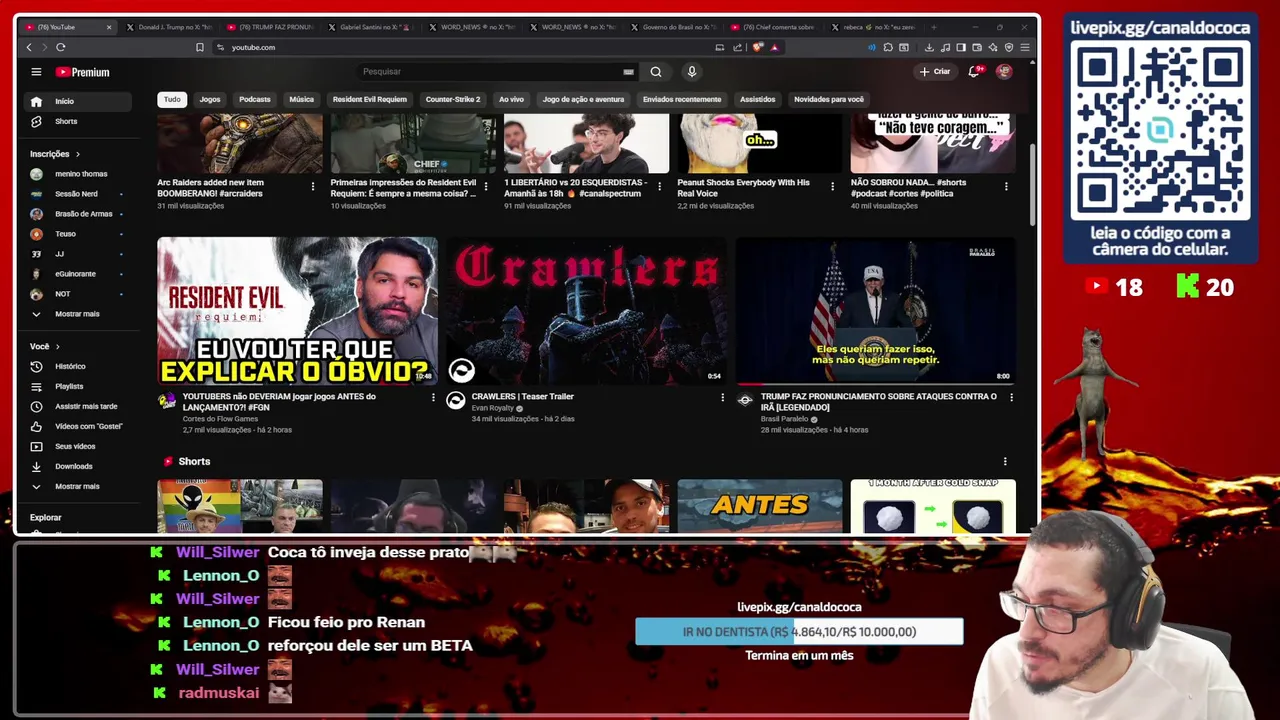Open Brasil Paralelo channel avatar
1280x720 pixels.
[745, 400]
